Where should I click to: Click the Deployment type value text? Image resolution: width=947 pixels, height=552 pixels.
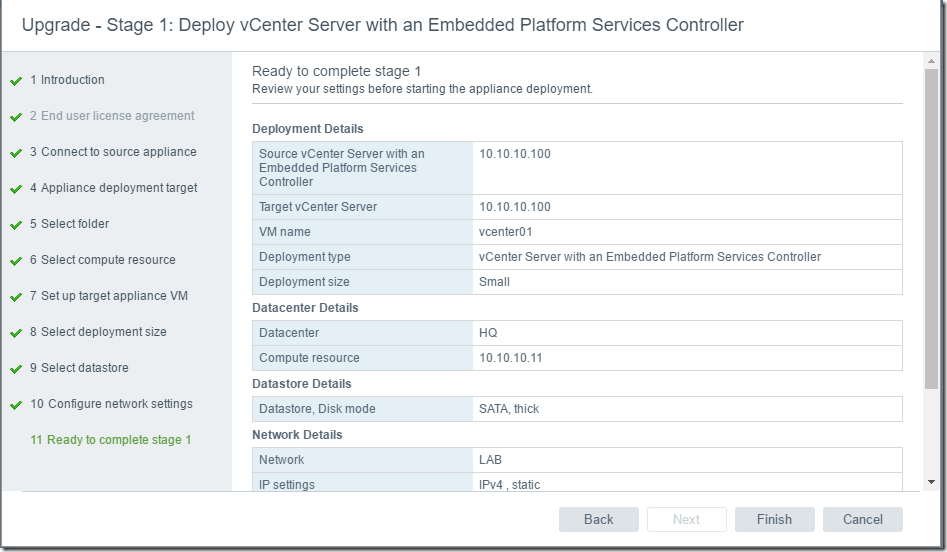point(650,257)
